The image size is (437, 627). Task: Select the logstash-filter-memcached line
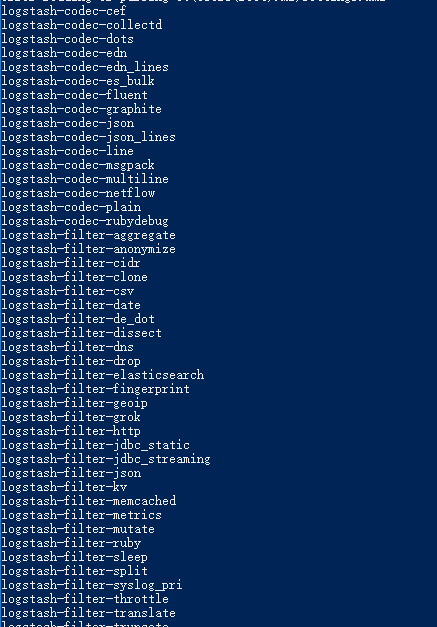coord(89,501)
